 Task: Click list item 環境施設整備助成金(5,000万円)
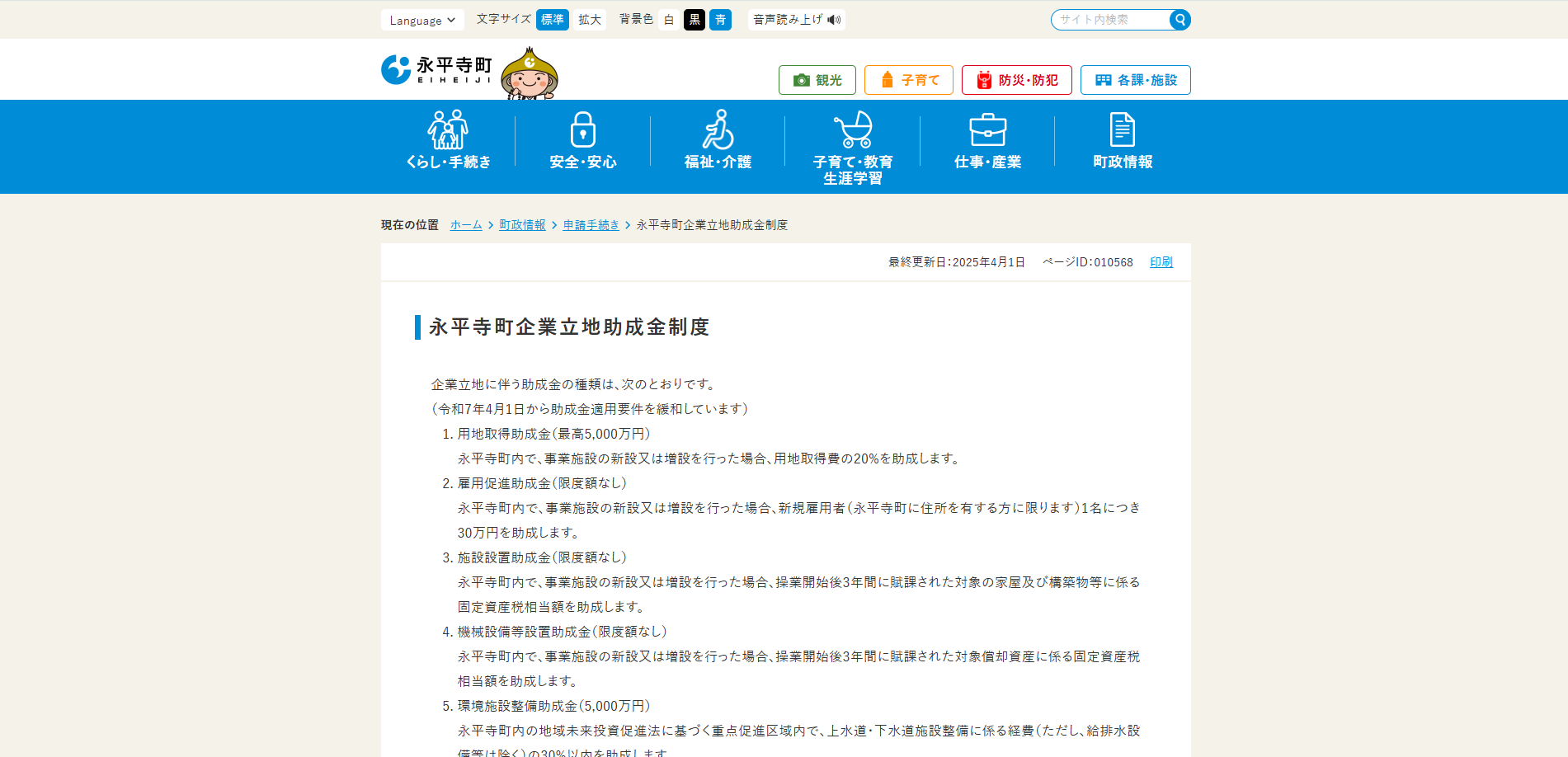pos(554,706)
